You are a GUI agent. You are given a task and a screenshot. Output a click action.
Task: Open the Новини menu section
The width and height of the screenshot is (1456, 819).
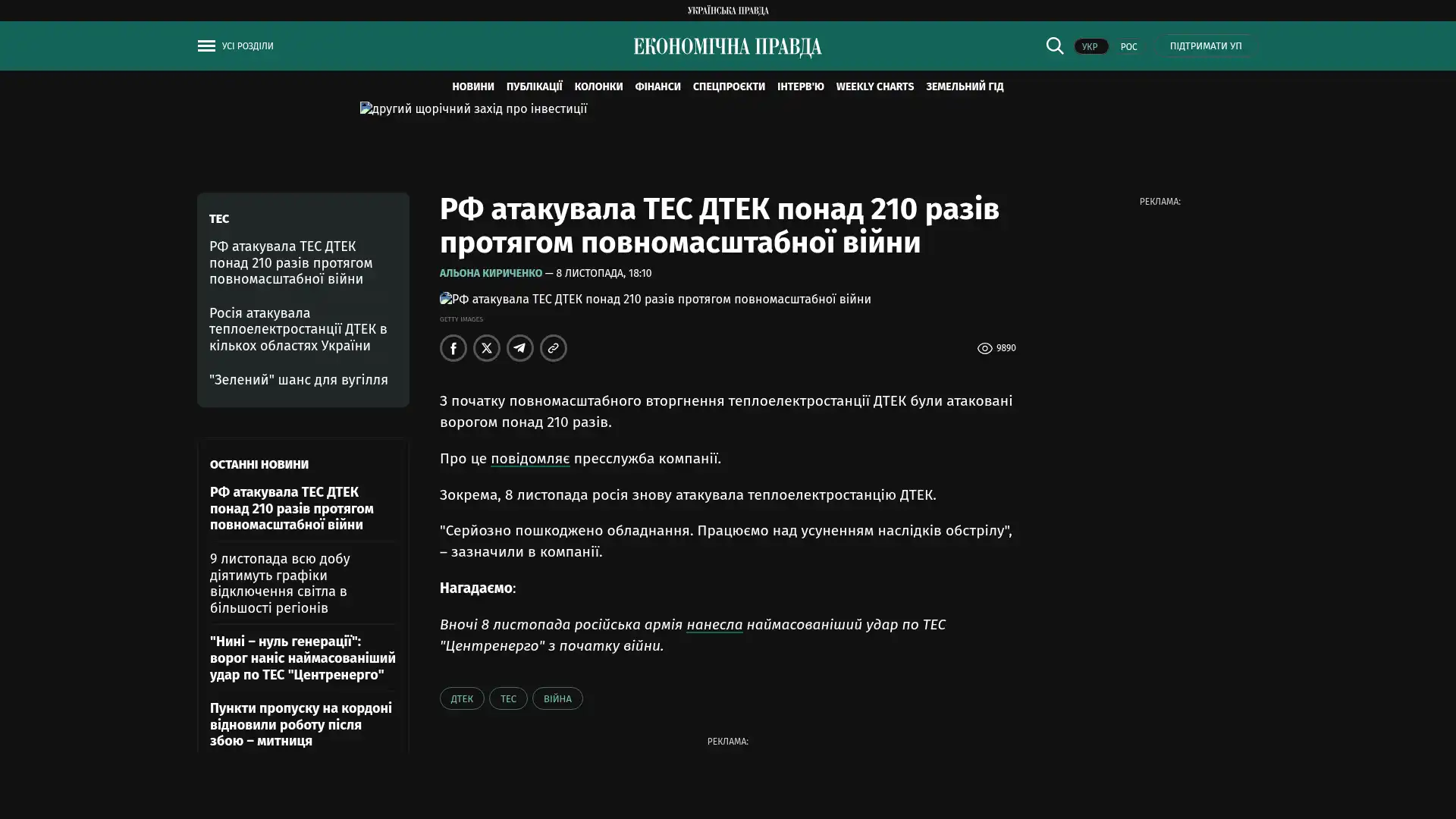point(472,86)
